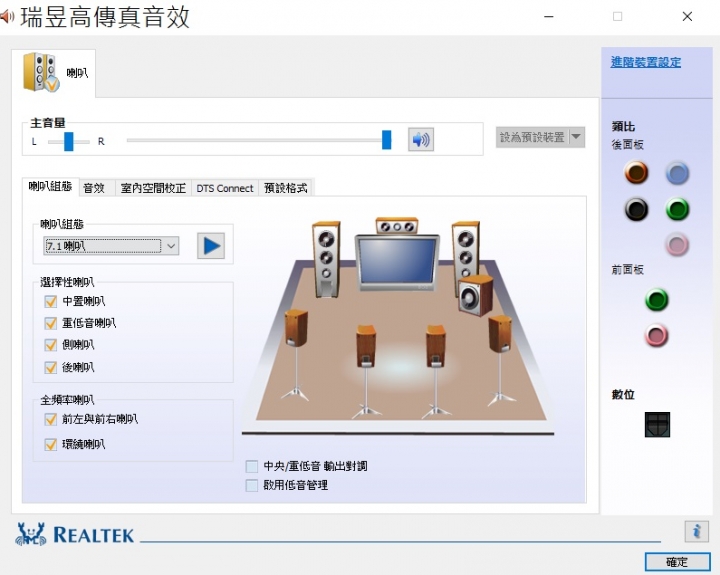Click the TV screen in the room diagram
The image size is (720, 575).
coord(397,261)
